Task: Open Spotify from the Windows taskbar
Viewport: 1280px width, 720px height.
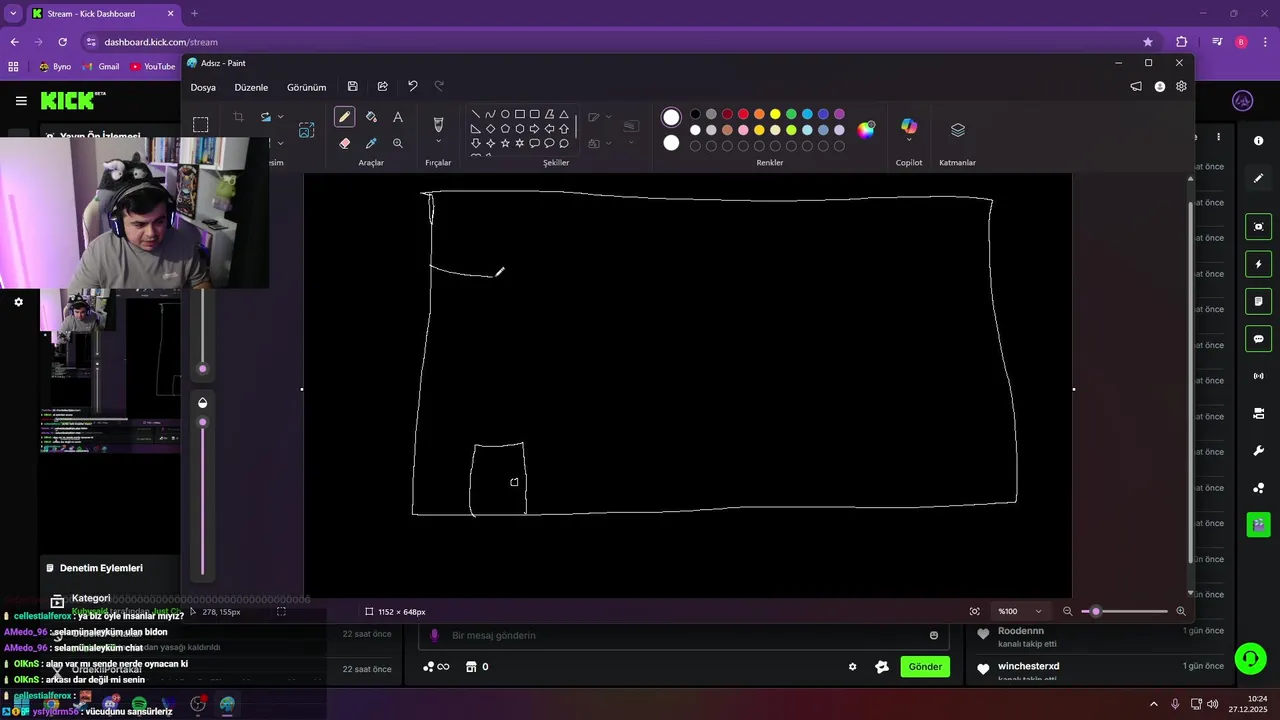Action: [139, 704]
